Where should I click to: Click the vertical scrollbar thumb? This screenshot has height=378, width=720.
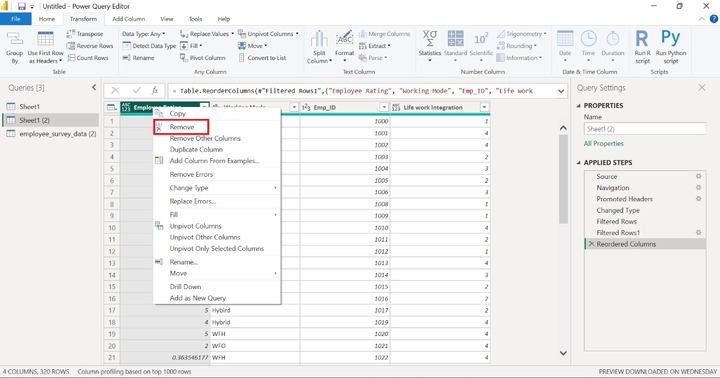563,180
